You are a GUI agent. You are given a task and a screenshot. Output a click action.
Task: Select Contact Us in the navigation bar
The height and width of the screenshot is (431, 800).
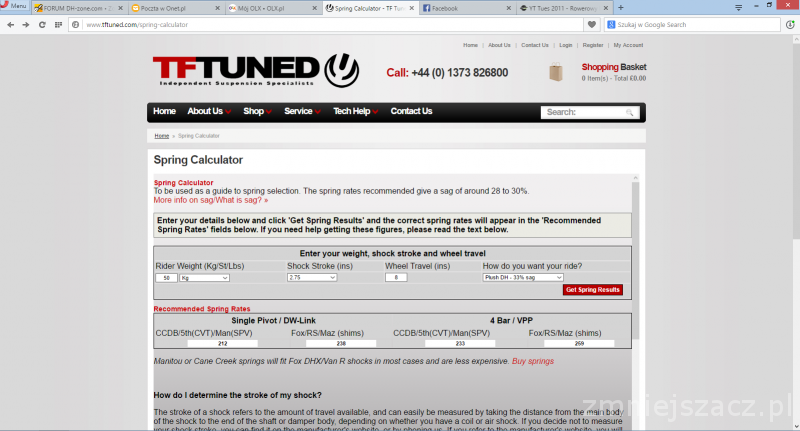tap(411, 111)
